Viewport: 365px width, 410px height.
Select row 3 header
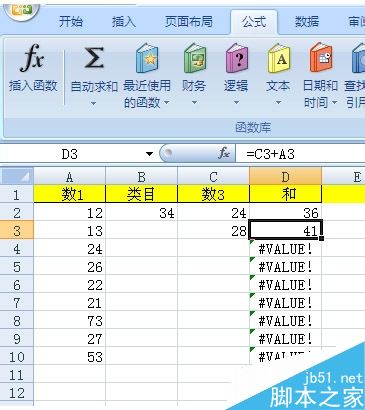point(17,230)
